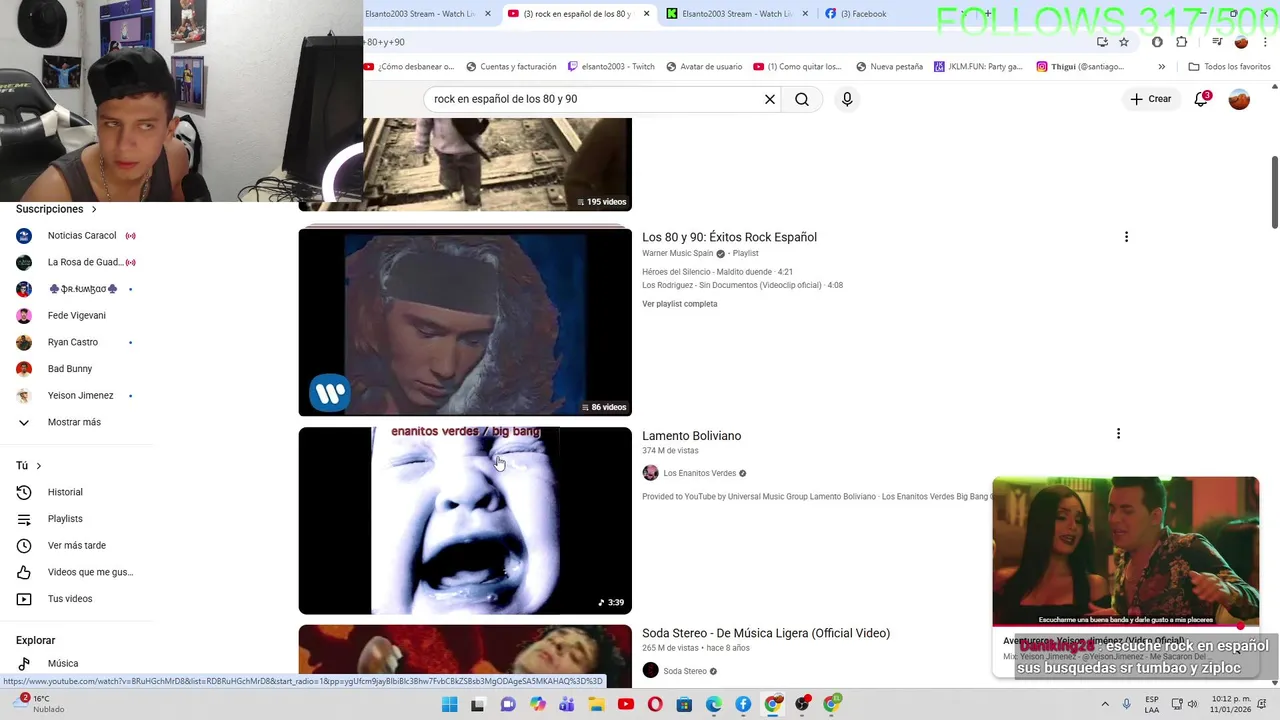The width and height of the screenshot is (1280, 720).
Task: Open Los Enanitos Verdes channel name
Action: (699, 473)
